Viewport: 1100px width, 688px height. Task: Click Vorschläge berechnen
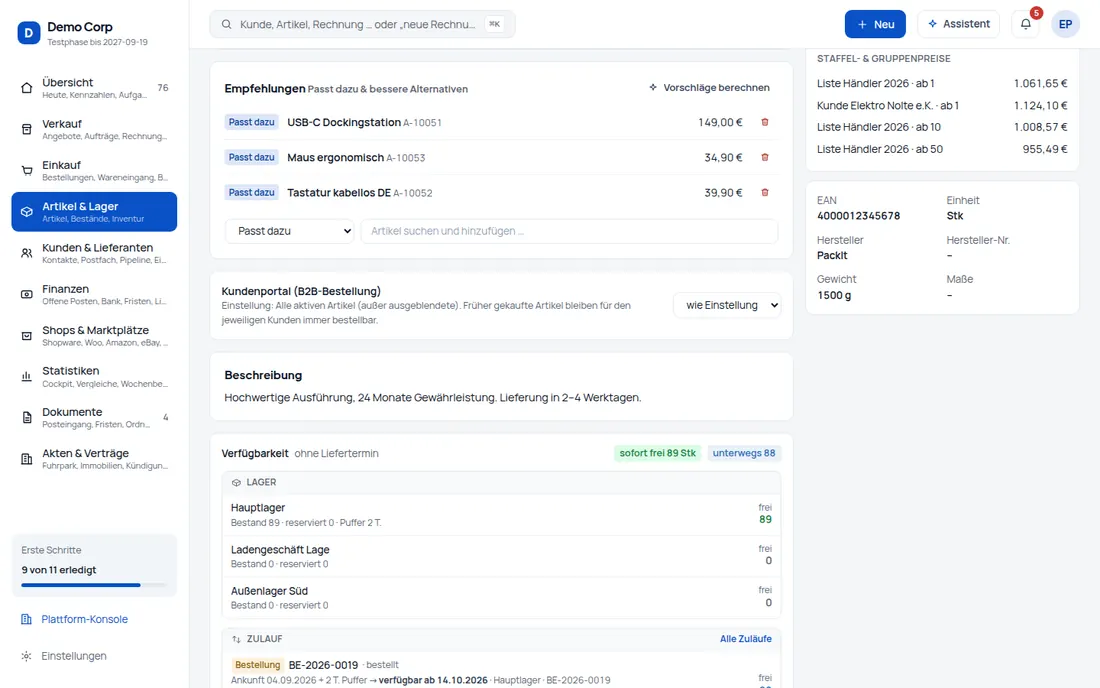coord(709,88)
